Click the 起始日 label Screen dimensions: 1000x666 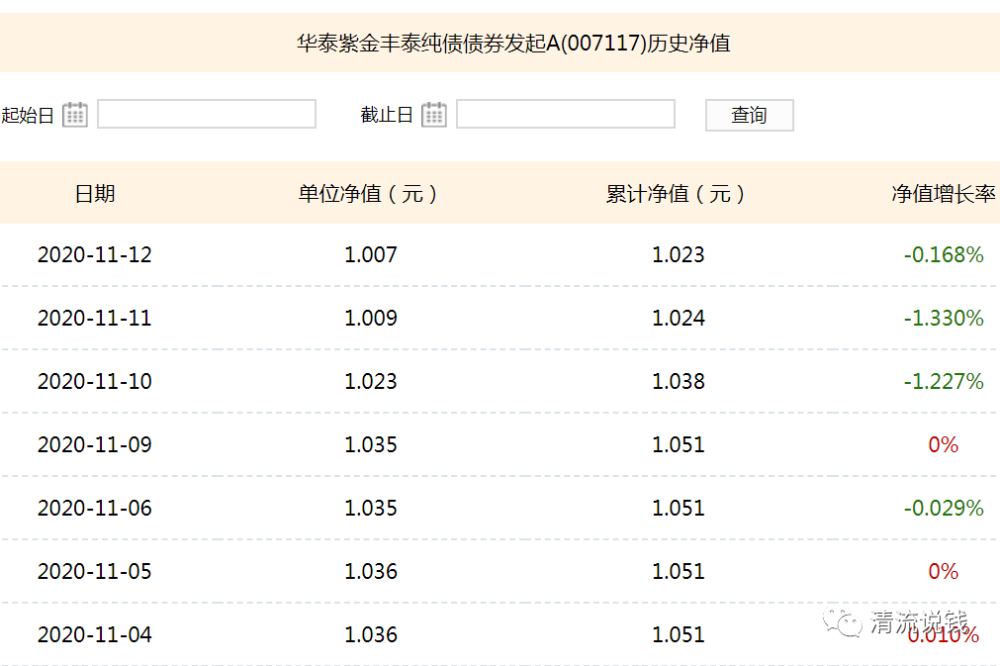pyautogui.click(x=27, y=115)
